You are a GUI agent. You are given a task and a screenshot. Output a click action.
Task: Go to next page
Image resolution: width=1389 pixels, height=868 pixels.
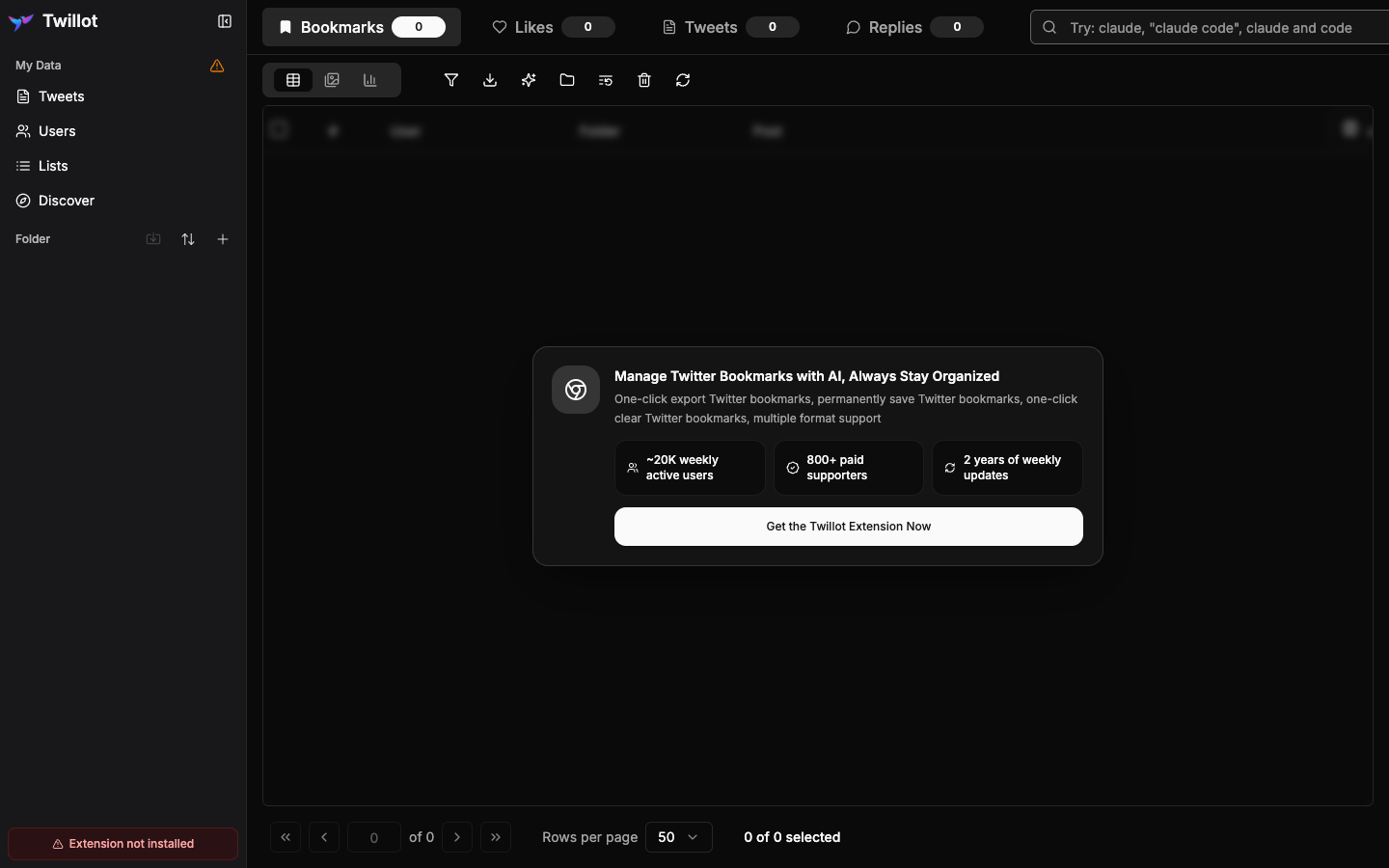(457, 837)
